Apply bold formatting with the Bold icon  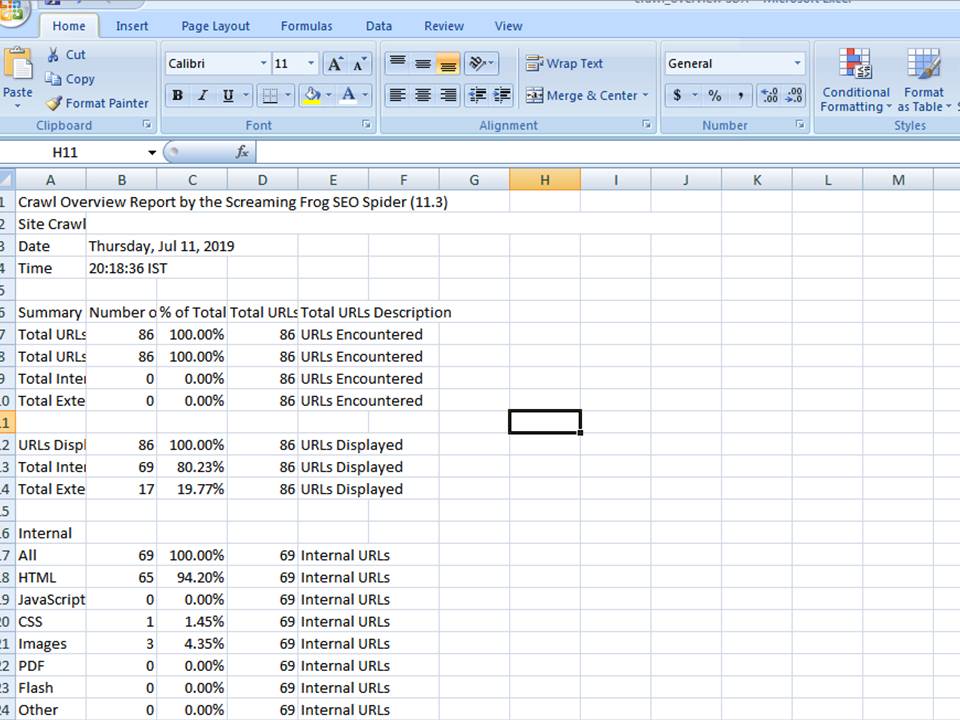[177, 95]
